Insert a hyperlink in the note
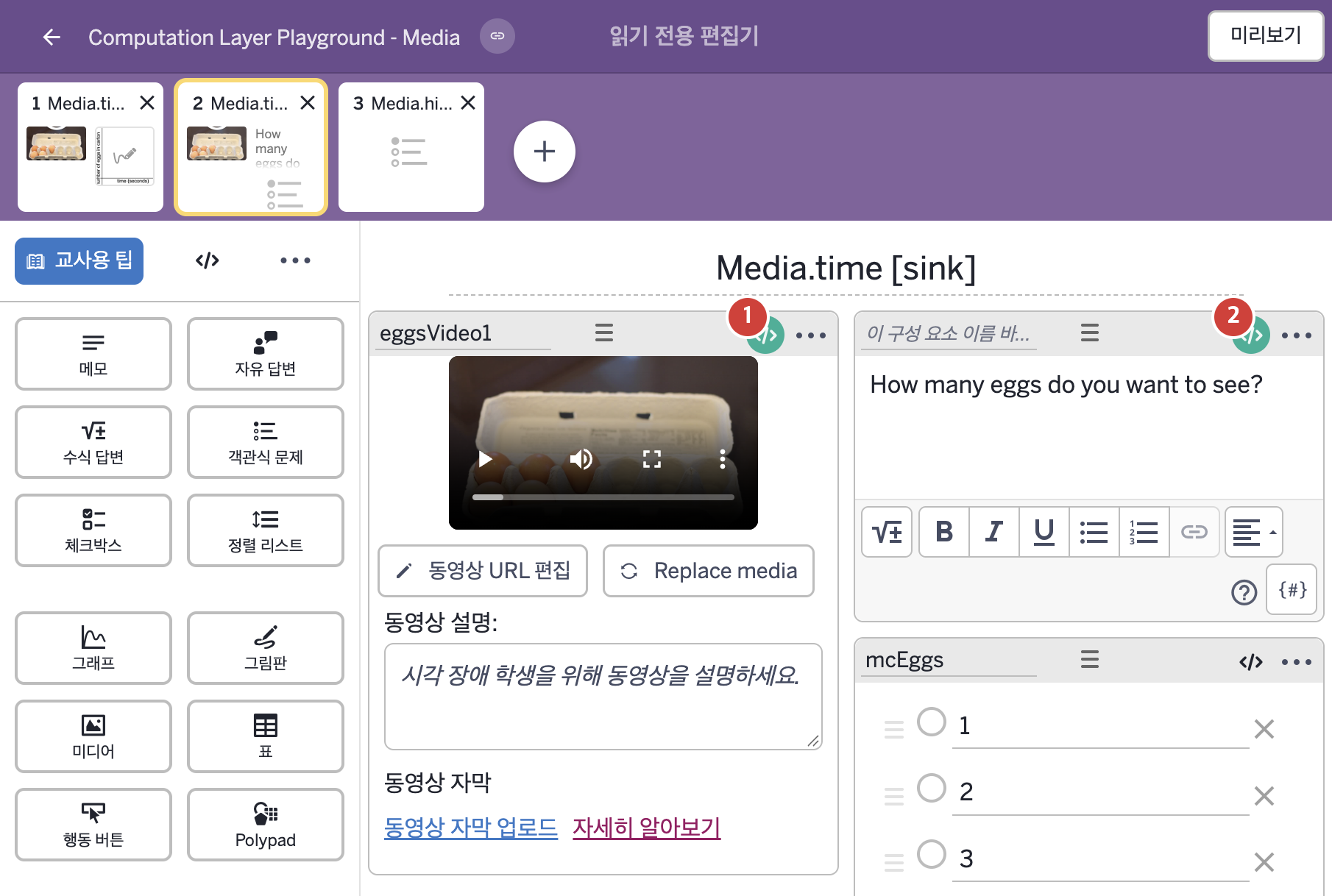This screenshot has width=1332, height=896. (1194, 532)
